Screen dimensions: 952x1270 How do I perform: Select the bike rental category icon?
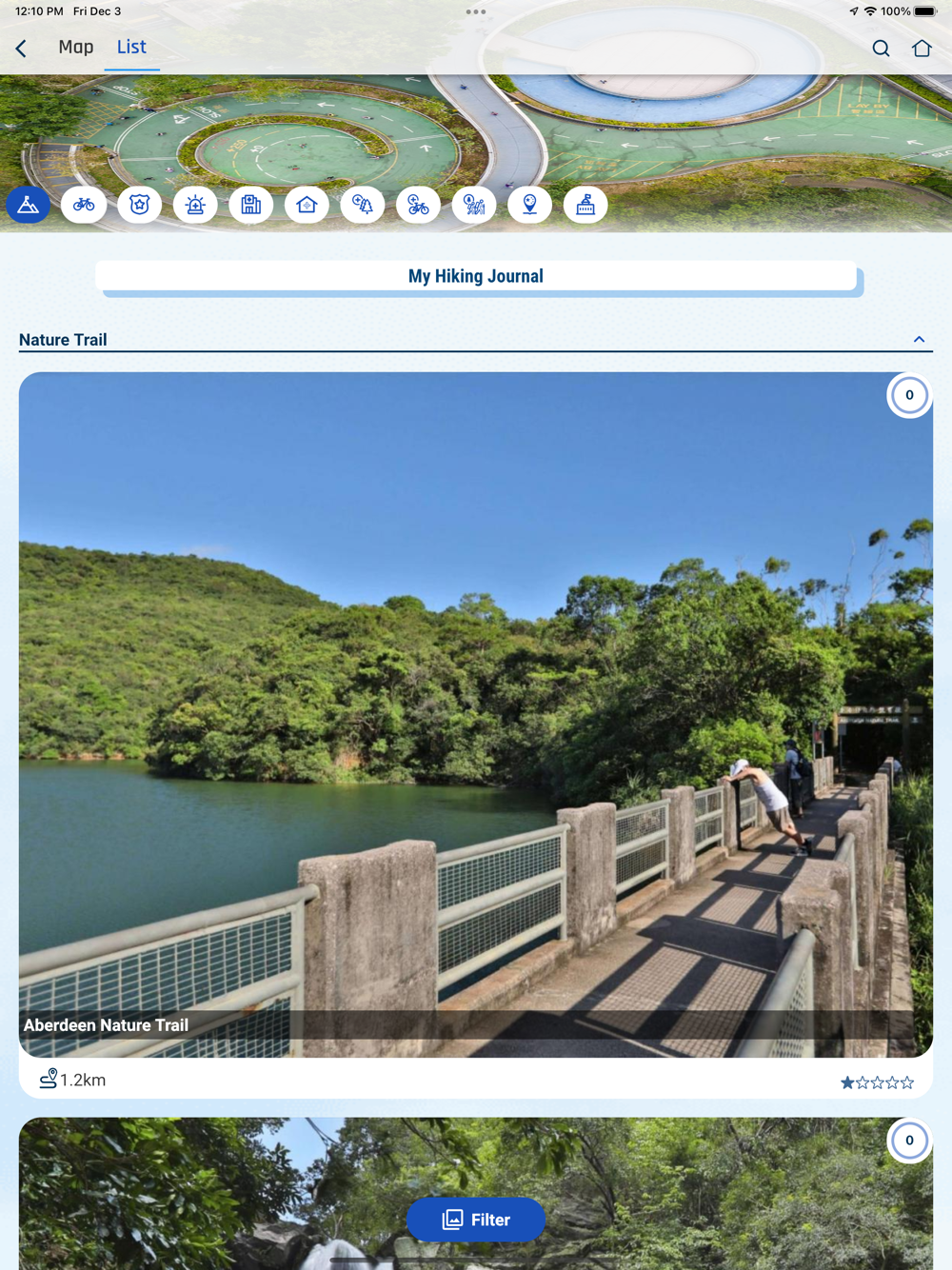418,205
